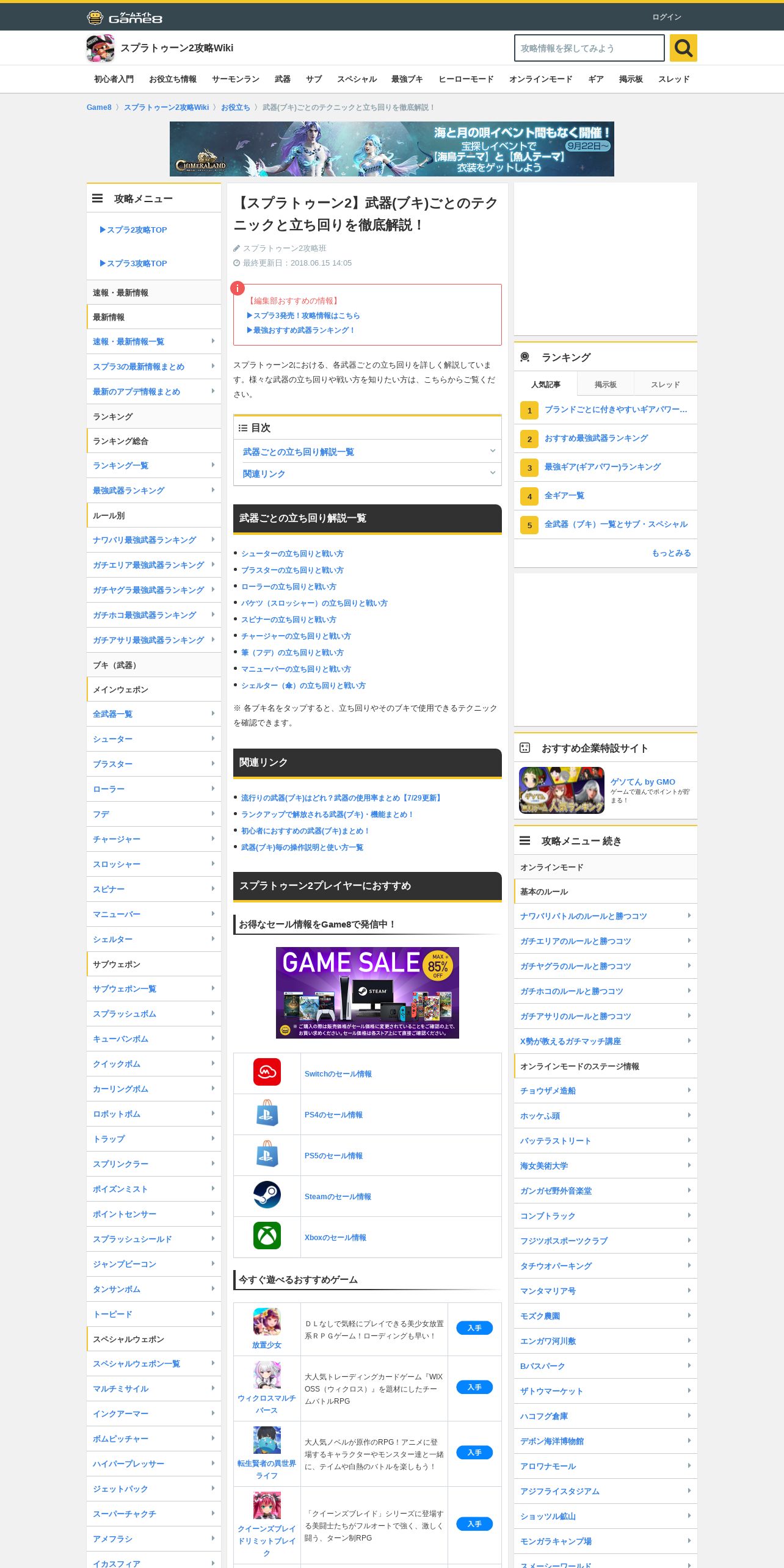Click the ウィクロスマルチバース game icon
Screen dimensions: 784x1568
[x=267, y=1375]
